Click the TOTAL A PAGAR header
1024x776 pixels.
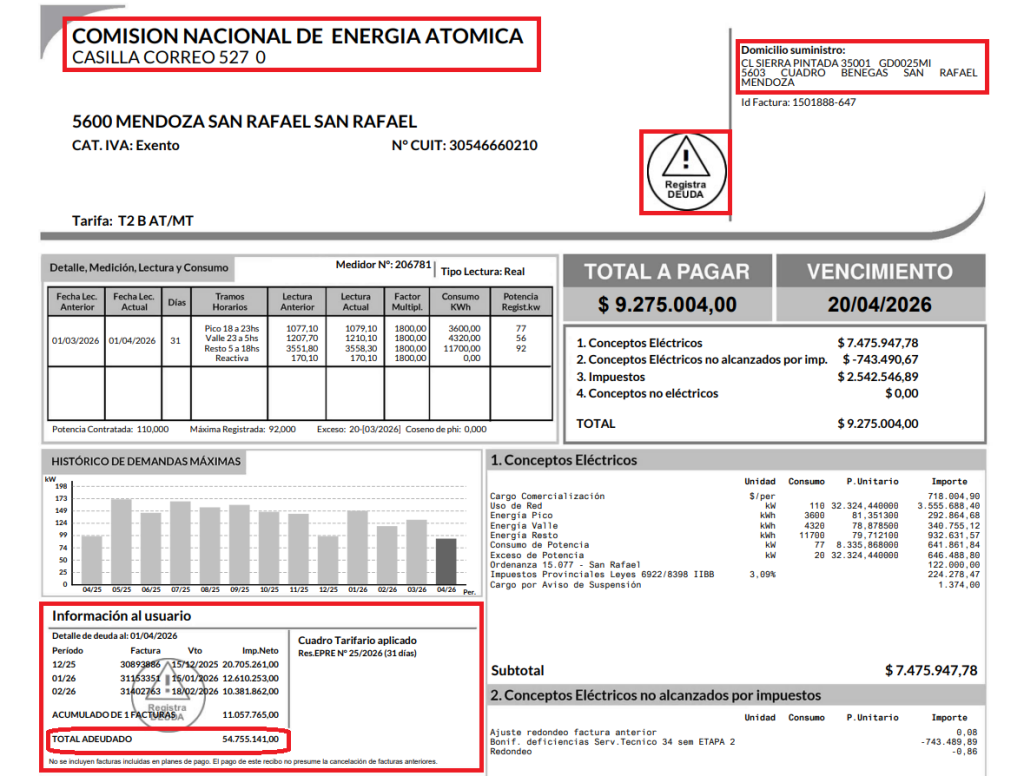[x=666, y=272]
